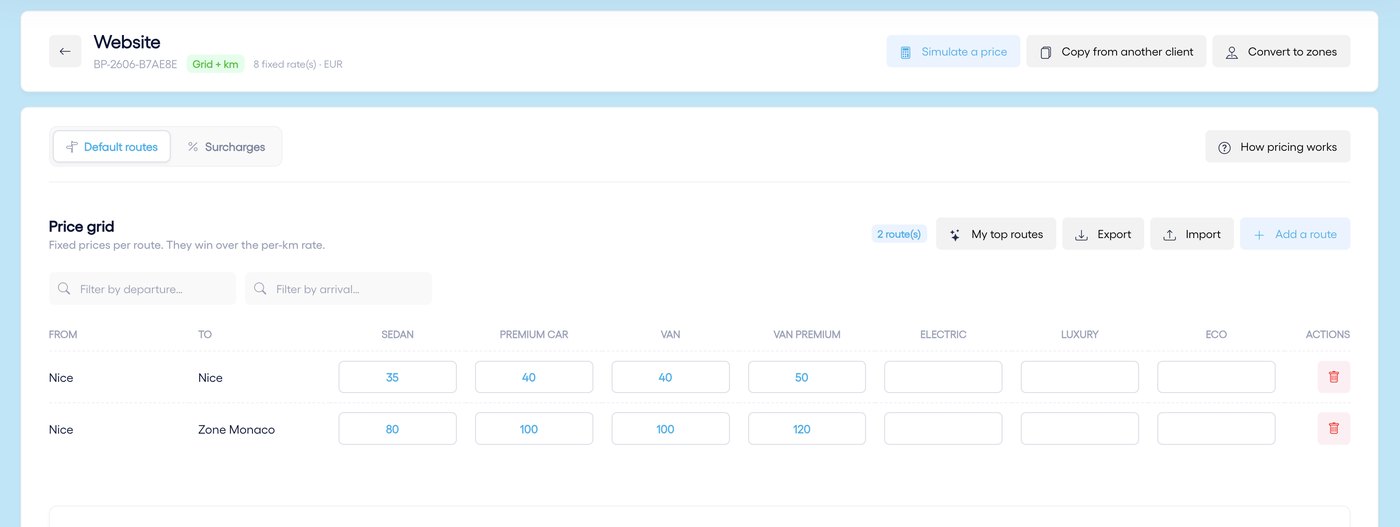Switch to the Default routes tab
The image size is (1400, 527).
tap(112, 146)
